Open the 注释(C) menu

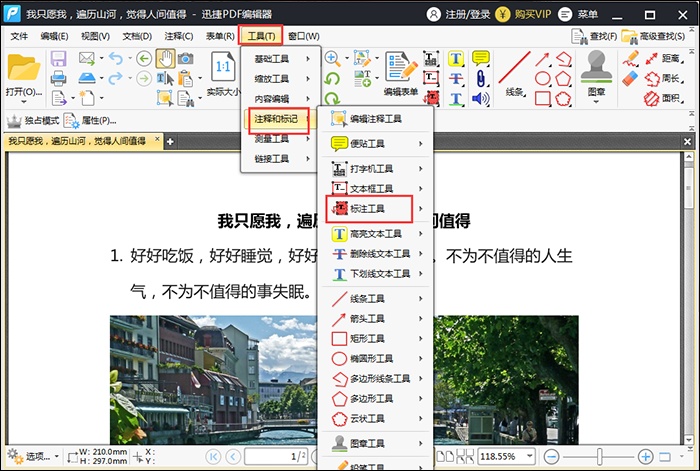tap(179, 36)
